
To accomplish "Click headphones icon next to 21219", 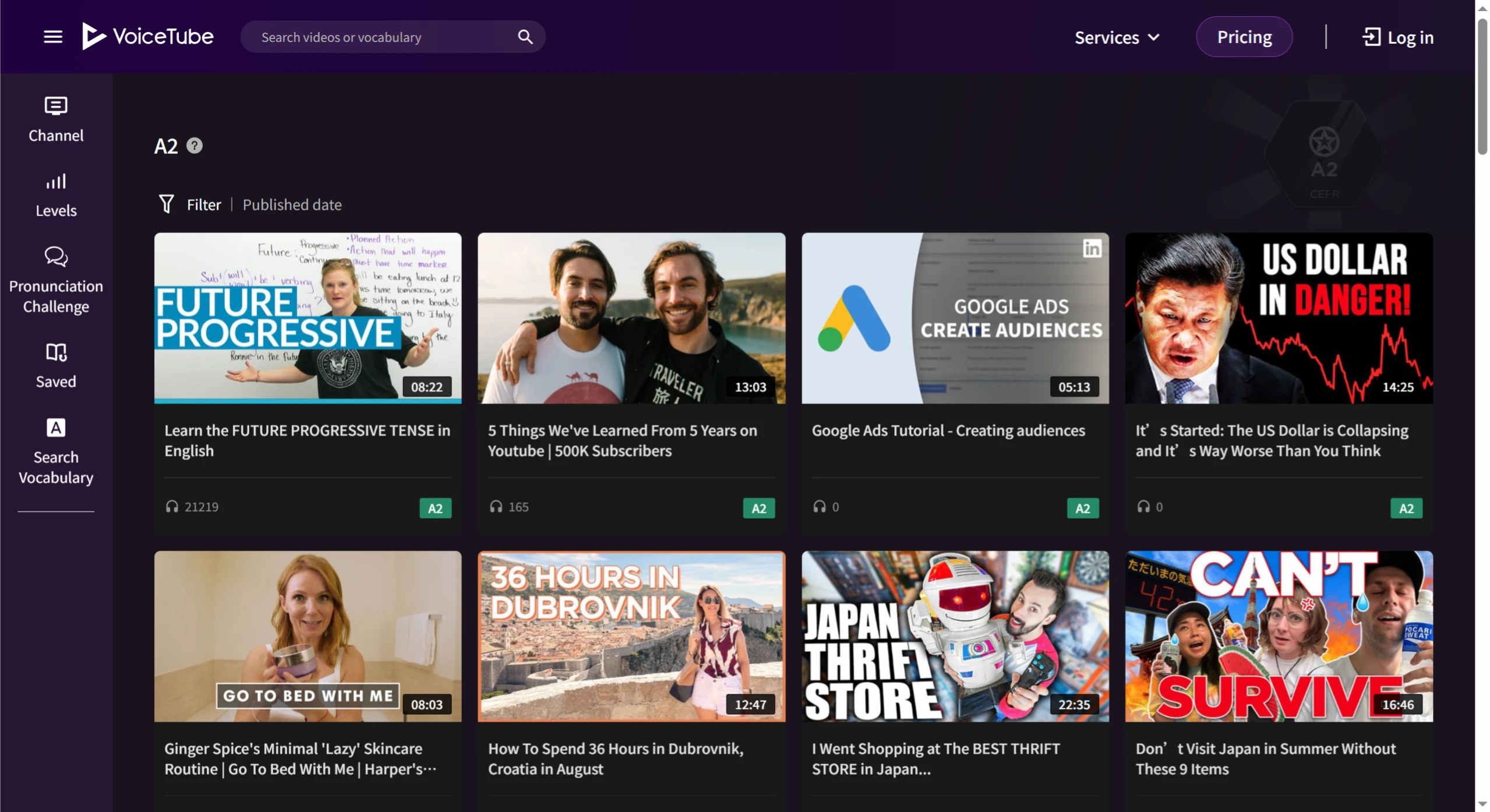I will (172, 506).
